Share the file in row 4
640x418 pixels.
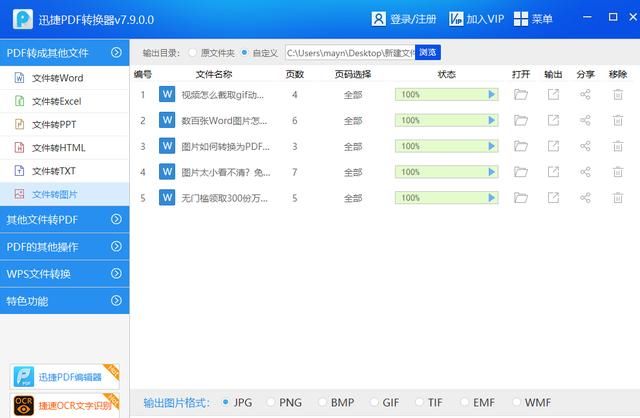point(585,172)
